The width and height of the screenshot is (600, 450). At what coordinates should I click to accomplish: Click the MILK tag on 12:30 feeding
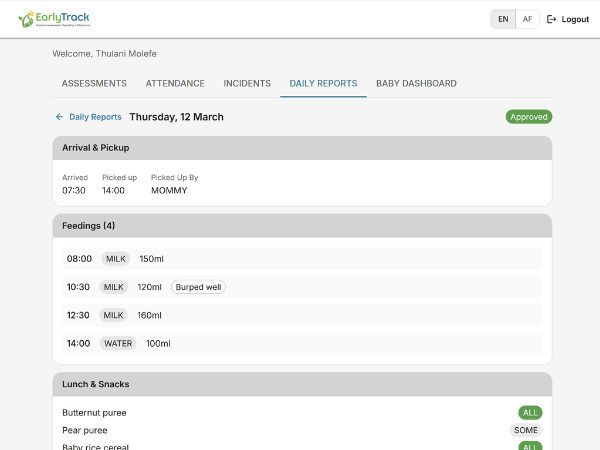coord(113,315)
